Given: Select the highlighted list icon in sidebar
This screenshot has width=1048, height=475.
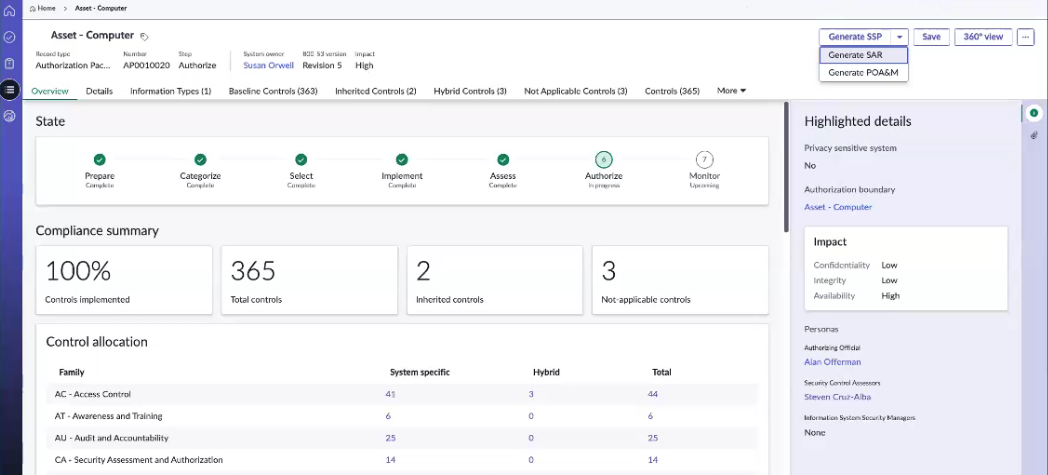Looking at the screenshot, I should (9, 90).
